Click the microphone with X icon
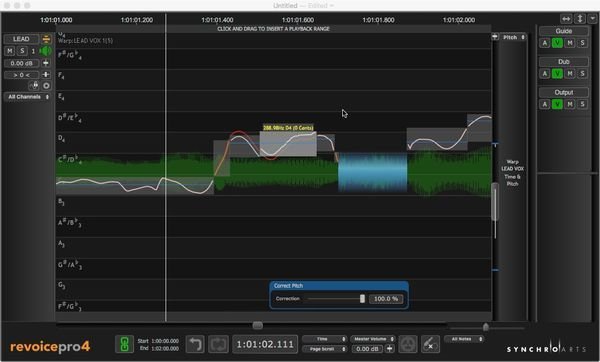 coord(430,344)
